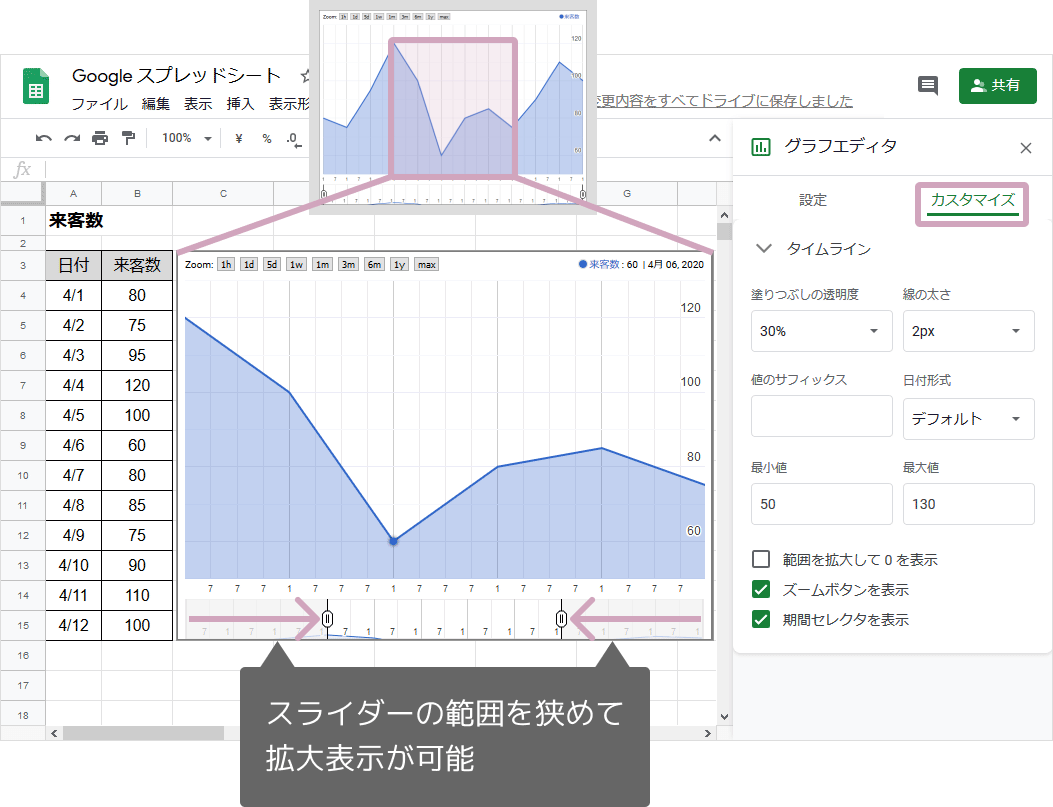Select the cell with value 120
This screenshot has height=807, width=1053.
(x=137, y=385)
